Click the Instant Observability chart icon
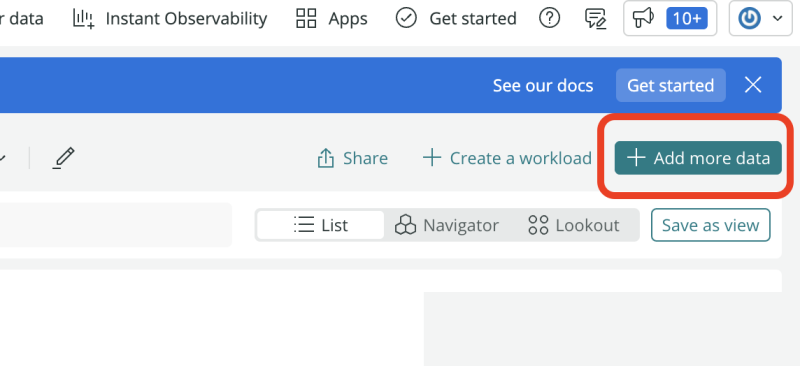The height and width of the screenshot is (366, 800). coord(84,18)
